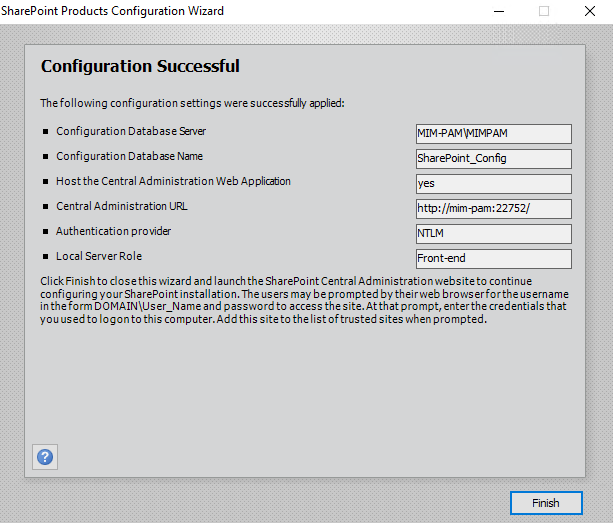613x523 pixels.
Task: Click the NTLM authentication provider field
Action: (493, 233)
